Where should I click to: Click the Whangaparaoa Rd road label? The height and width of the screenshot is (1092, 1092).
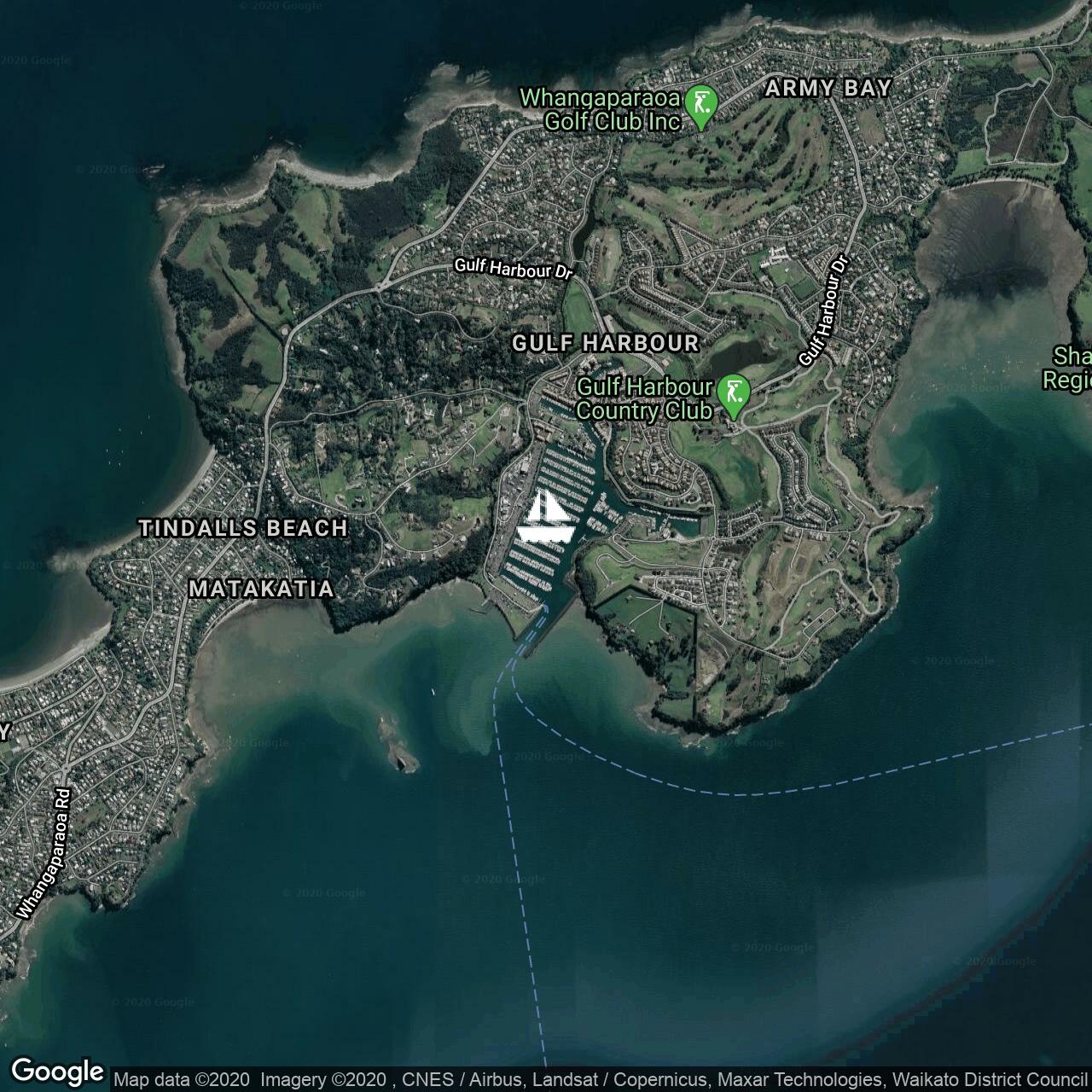[43, 853]
